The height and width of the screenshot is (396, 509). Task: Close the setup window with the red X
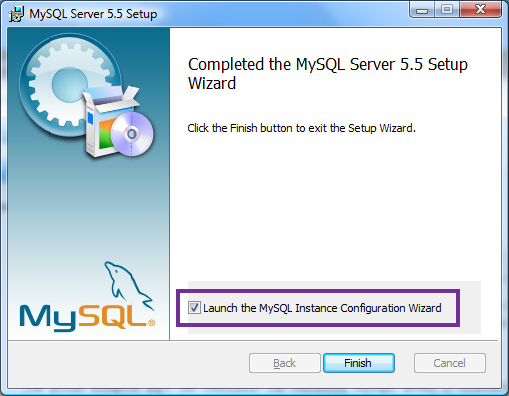click(480, 10)
